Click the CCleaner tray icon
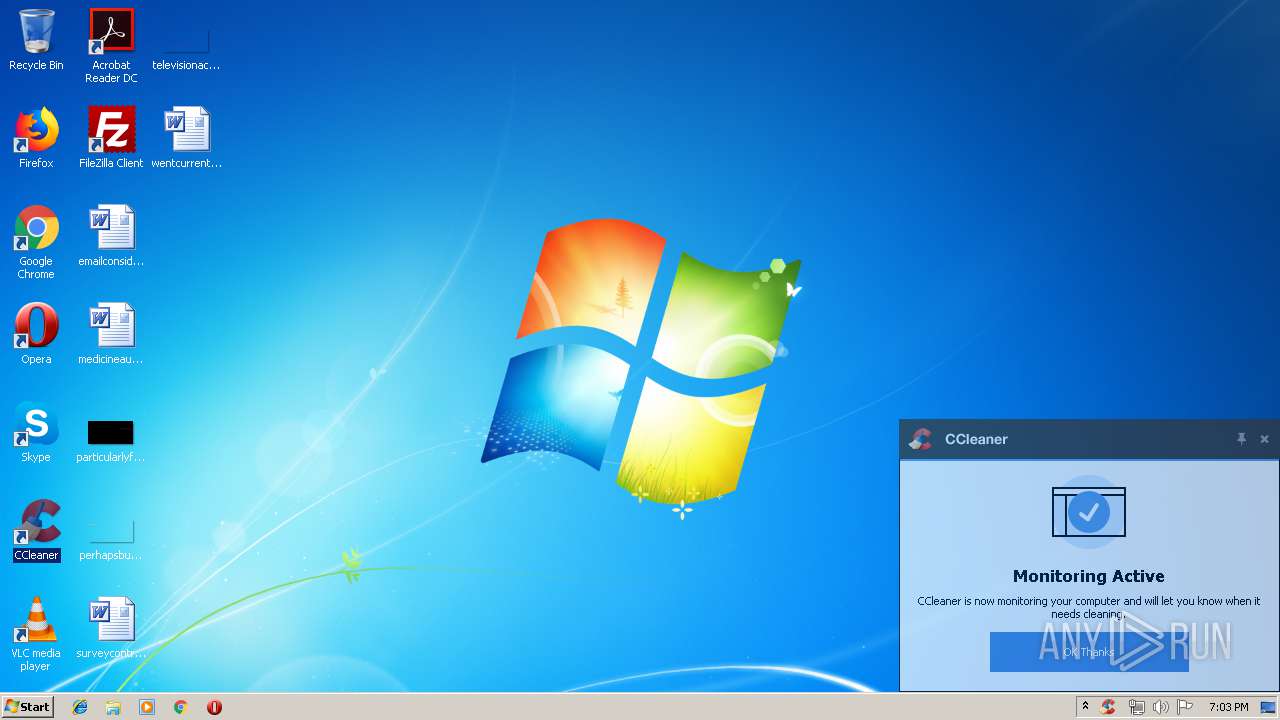This screenshot has width=1280, height=720. (1108, 707)
